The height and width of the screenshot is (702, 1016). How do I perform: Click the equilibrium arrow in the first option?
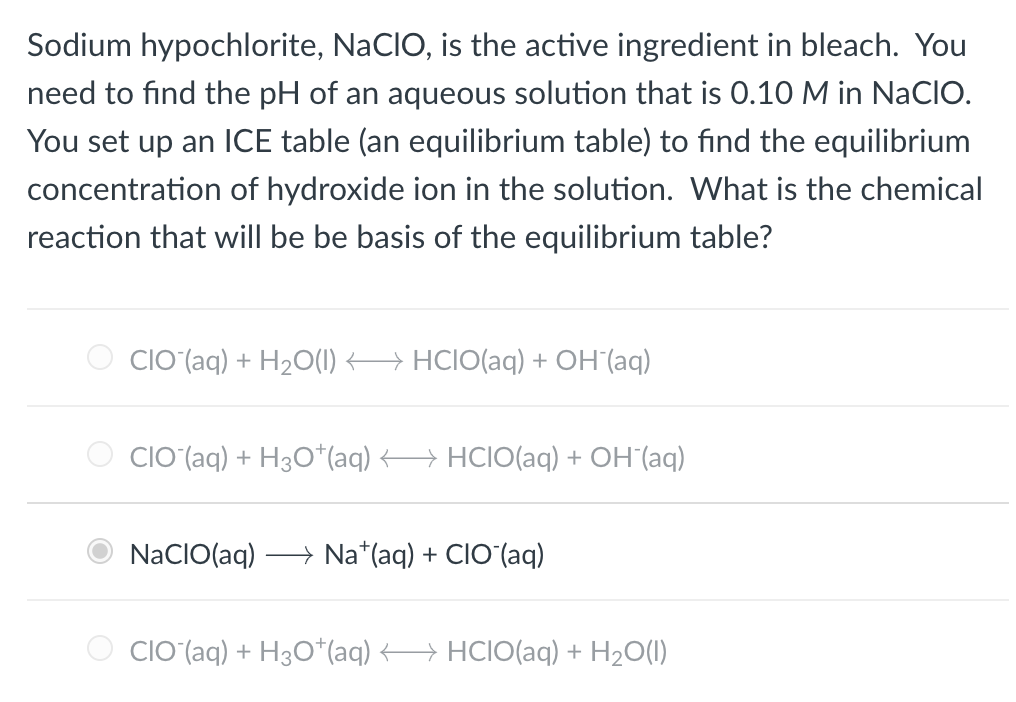(x=375, y=360)
